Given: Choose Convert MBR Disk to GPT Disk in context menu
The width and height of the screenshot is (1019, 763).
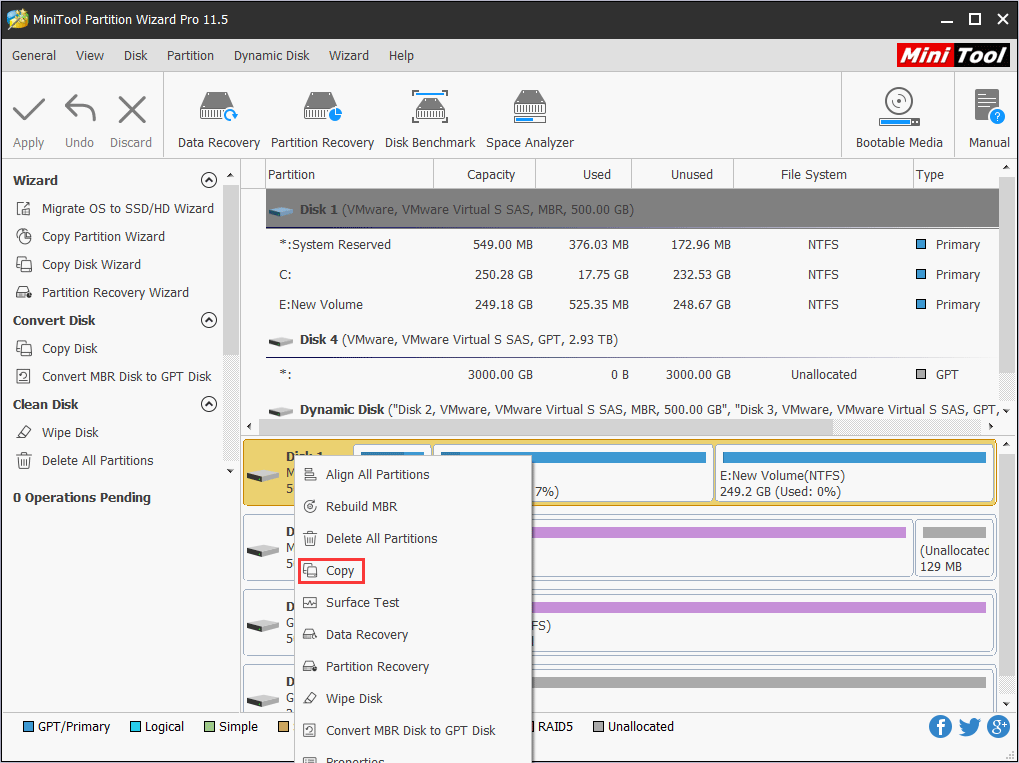Looking at the screenshot, I should [x=413, y=731].
